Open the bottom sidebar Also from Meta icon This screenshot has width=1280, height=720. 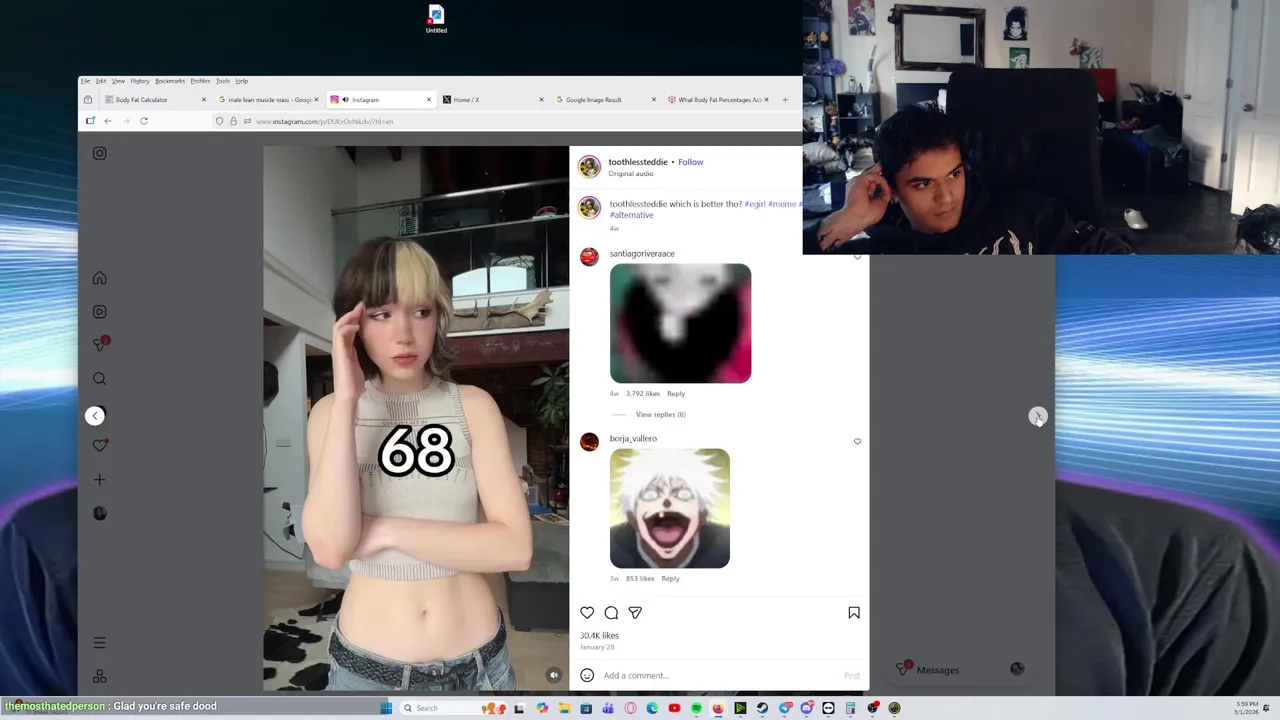[99, 677]
